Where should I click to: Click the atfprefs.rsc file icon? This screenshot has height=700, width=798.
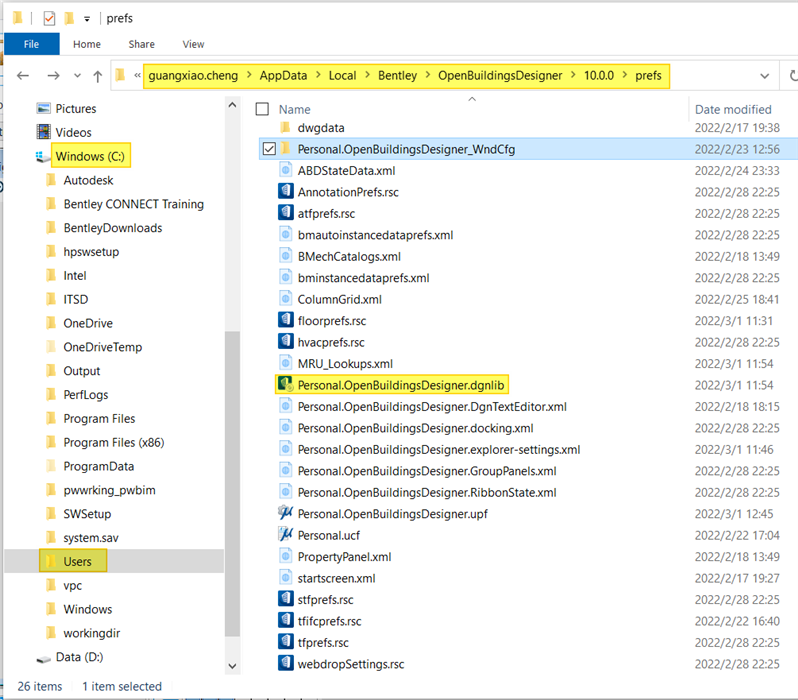click(286, 212)
